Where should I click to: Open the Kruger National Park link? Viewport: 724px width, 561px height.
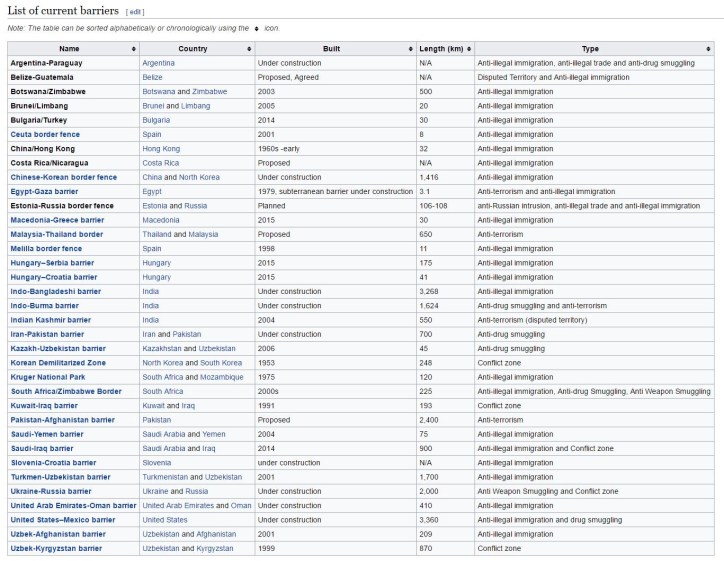click(x=50, y=377)
